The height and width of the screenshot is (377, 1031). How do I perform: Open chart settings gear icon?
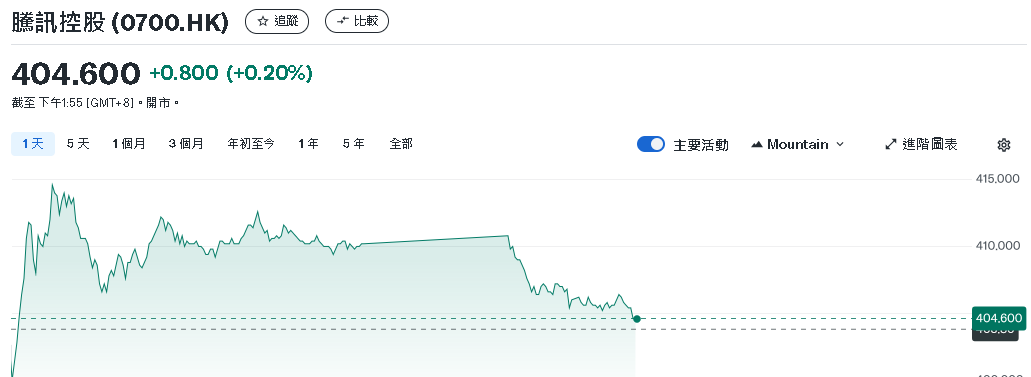pos(1003,145)
